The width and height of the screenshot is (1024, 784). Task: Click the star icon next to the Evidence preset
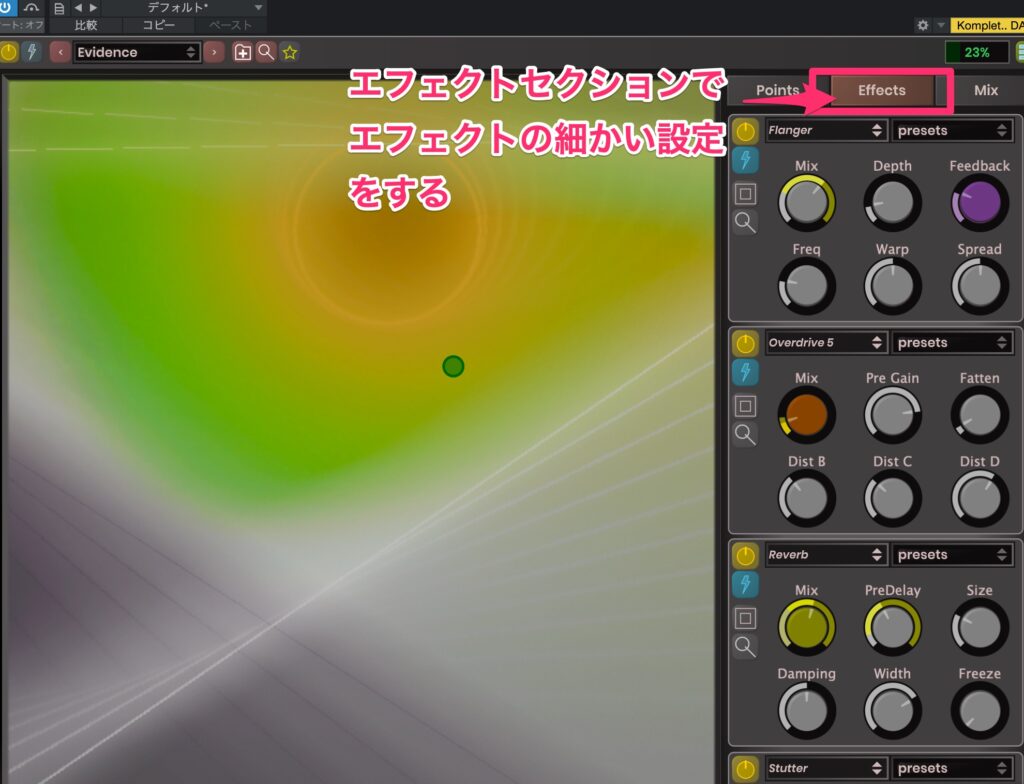tap(289, 52)
